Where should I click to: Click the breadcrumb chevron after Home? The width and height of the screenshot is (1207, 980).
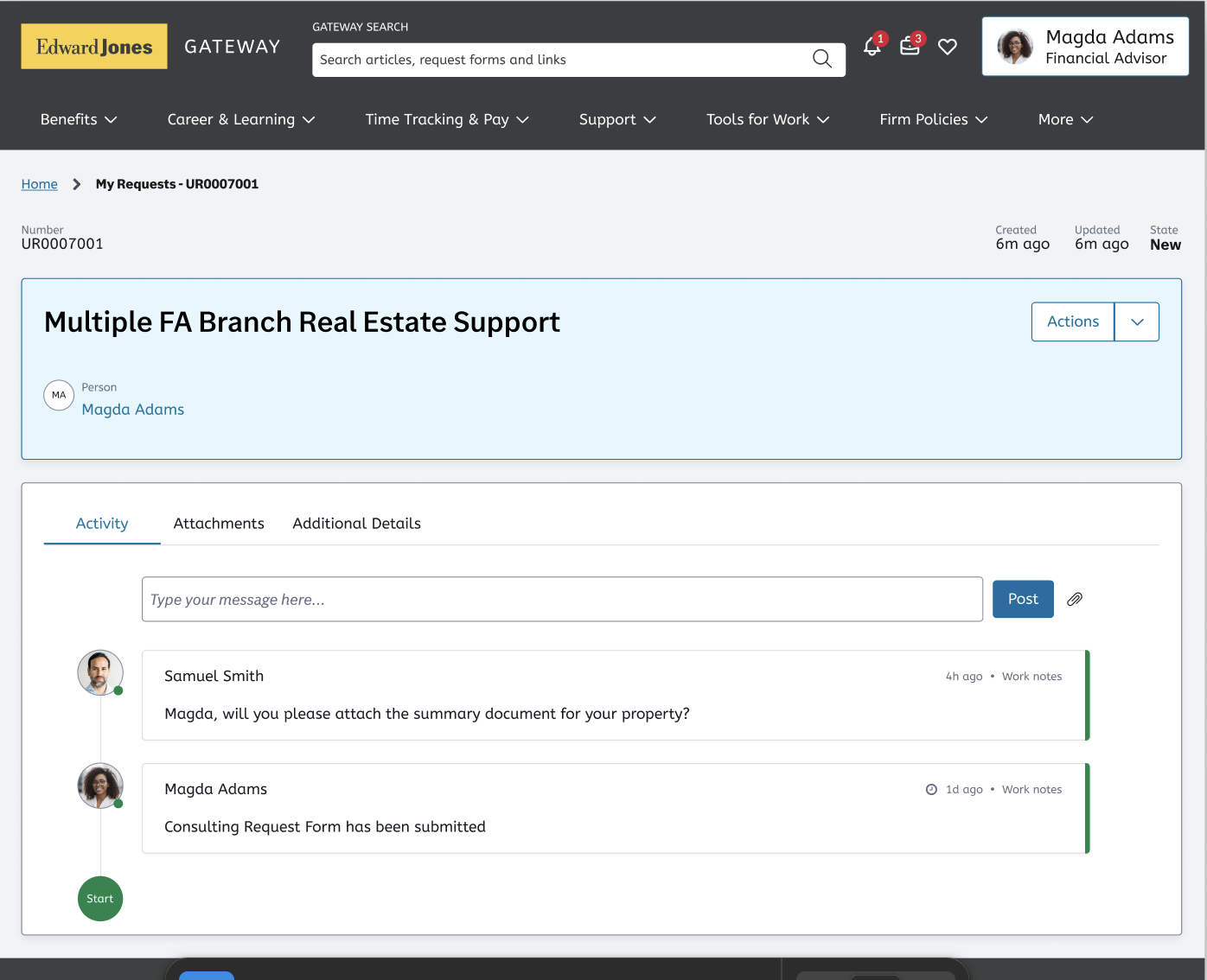click(x=77, y=184)
